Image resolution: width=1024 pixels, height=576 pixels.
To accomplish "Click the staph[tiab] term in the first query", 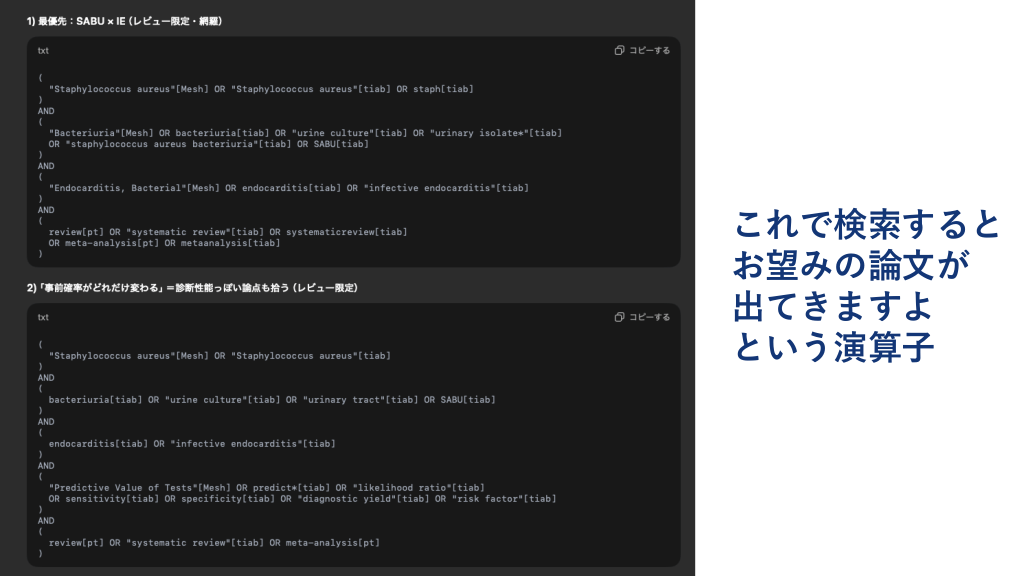I will coord(438,89).
